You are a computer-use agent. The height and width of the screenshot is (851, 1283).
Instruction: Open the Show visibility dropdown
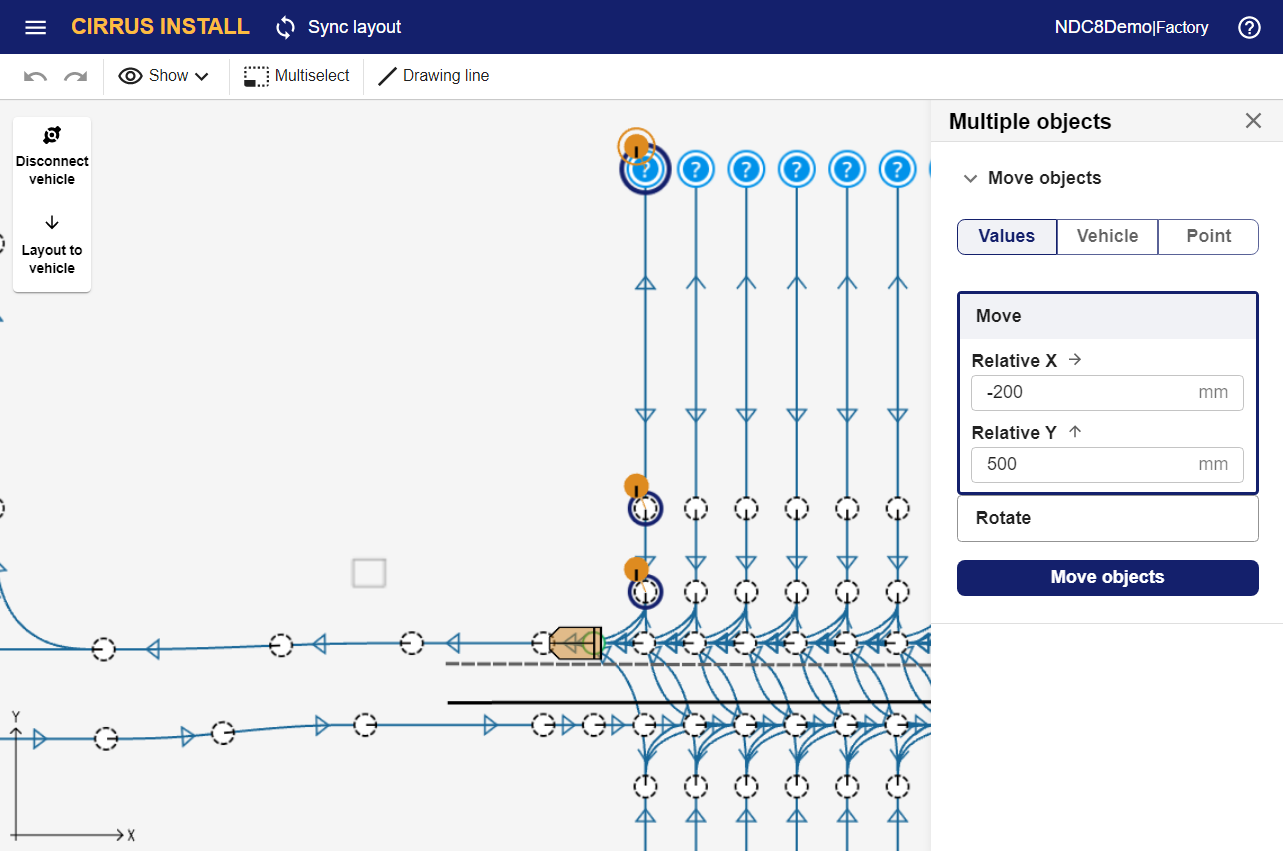pyautogui.click(x=165, y=76)
